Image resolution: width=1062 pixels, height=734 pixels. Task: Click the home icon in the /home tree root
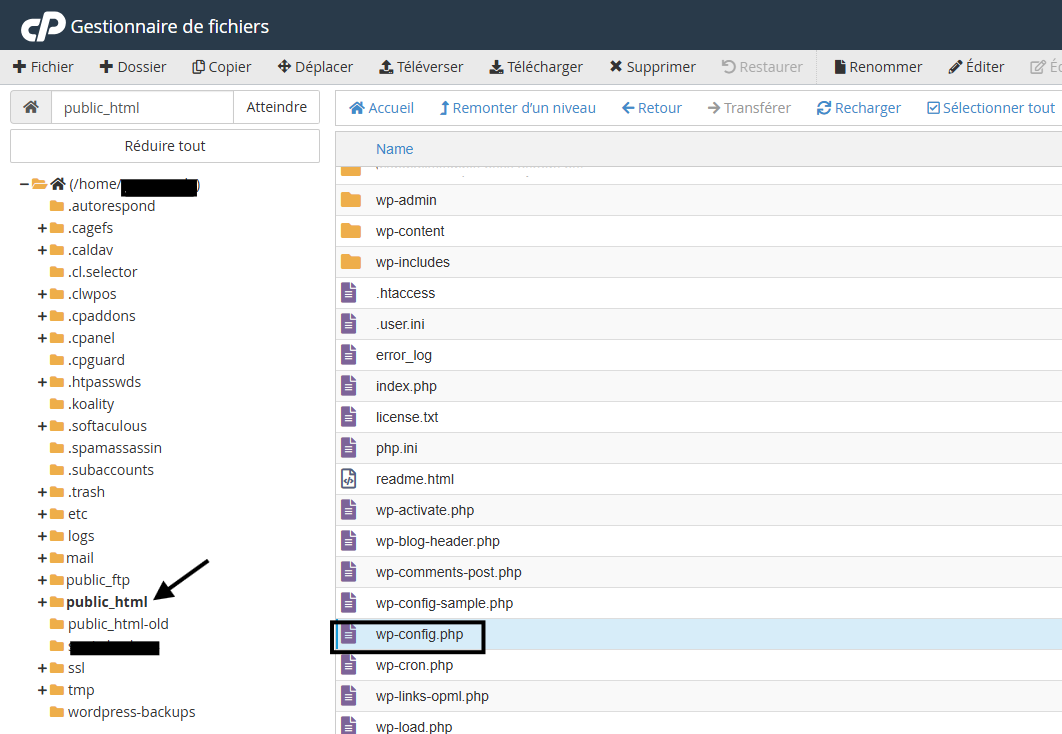[58, 184]
